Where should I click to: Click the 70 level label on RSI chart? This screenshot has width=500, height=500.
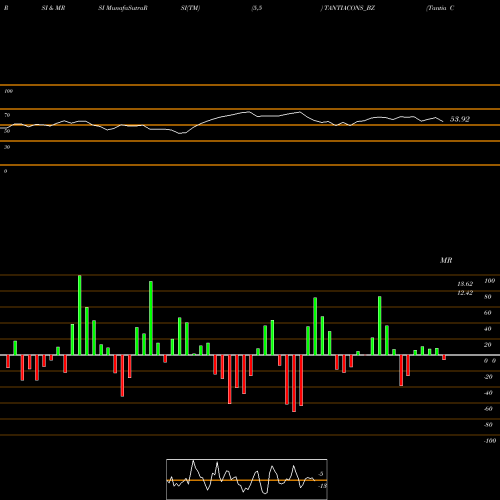click(x=7, y=115)
